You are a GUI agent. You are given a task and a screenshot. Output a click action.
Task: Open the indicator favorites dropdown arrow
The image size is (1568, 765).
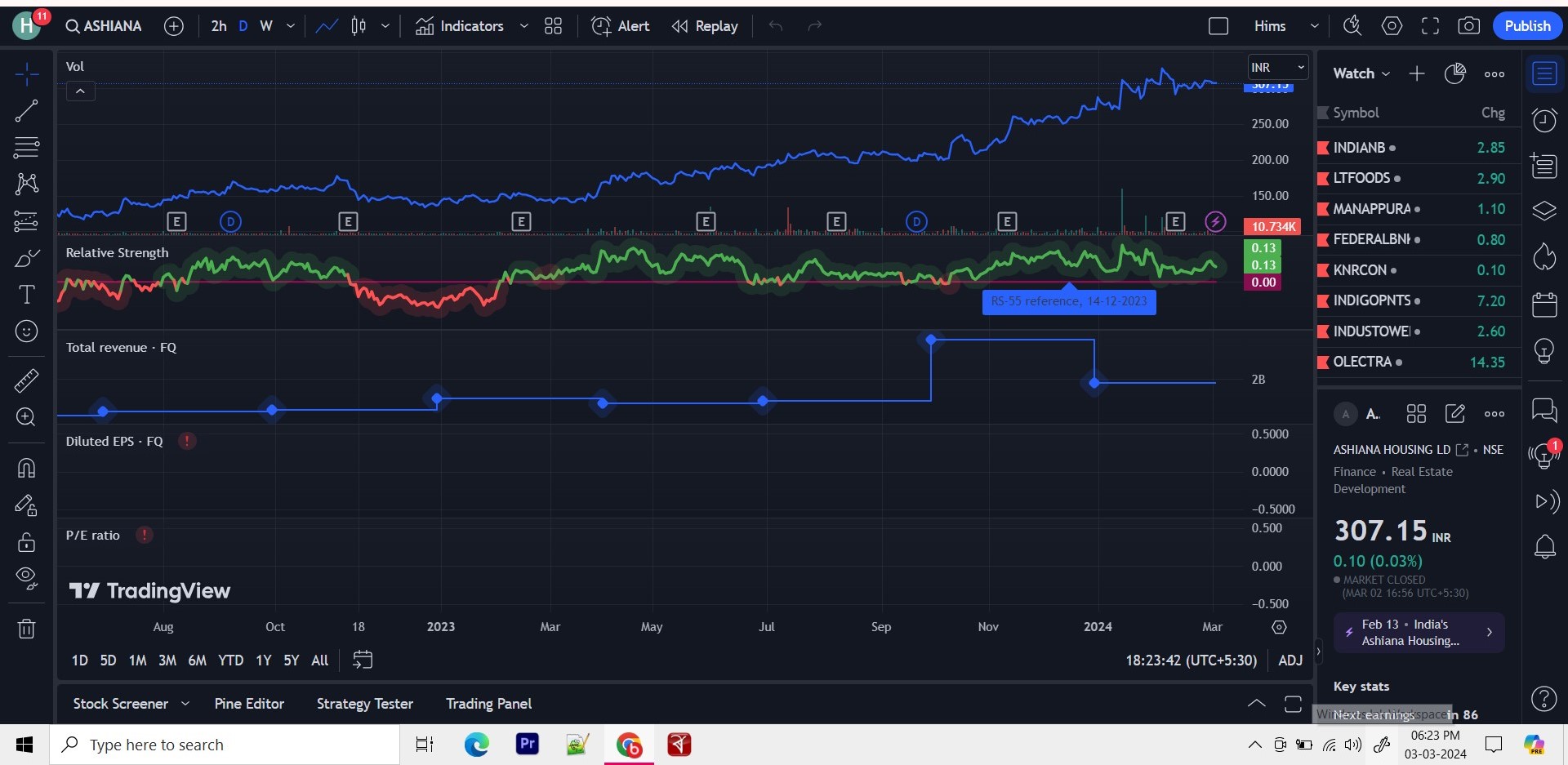point(523,26)
